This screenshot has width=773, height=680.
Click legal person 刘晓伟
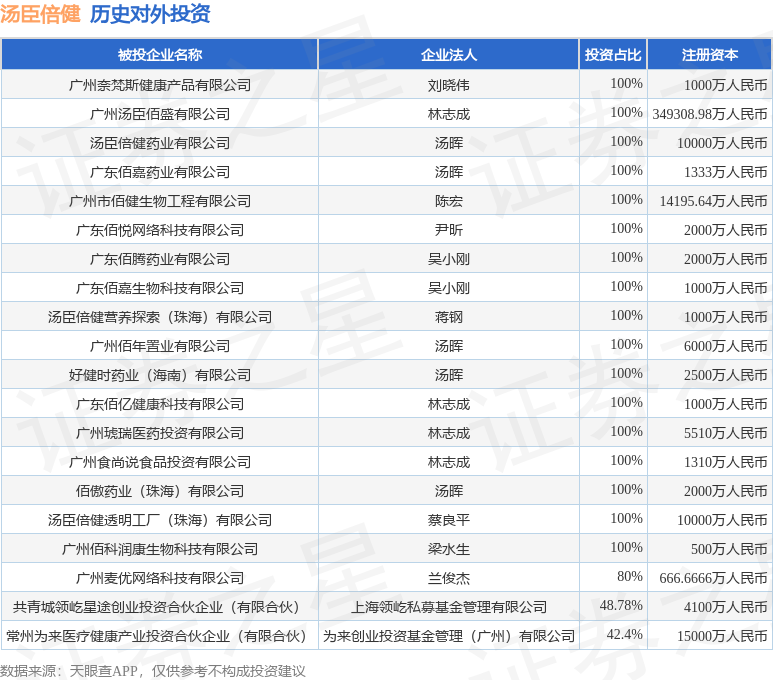point(449,85)
